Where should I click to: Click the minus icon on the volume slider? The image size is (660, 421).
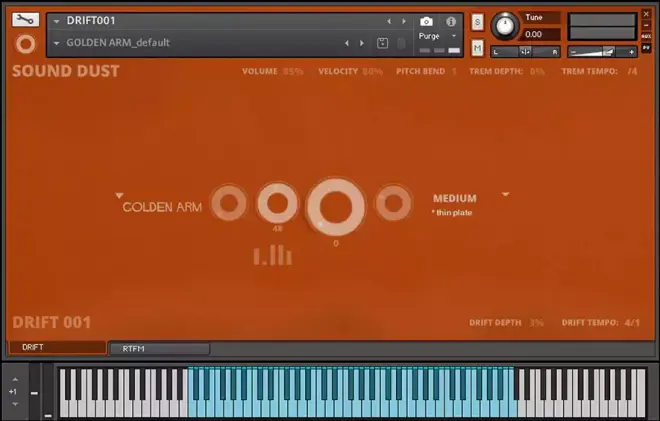coord(573,52)
